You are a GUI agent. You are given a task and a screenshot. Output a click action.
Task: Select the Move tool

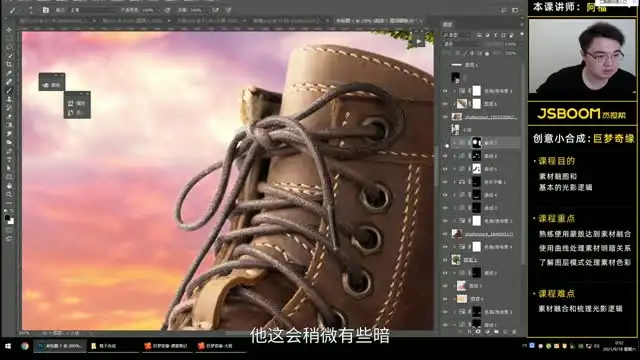(9, 30)
